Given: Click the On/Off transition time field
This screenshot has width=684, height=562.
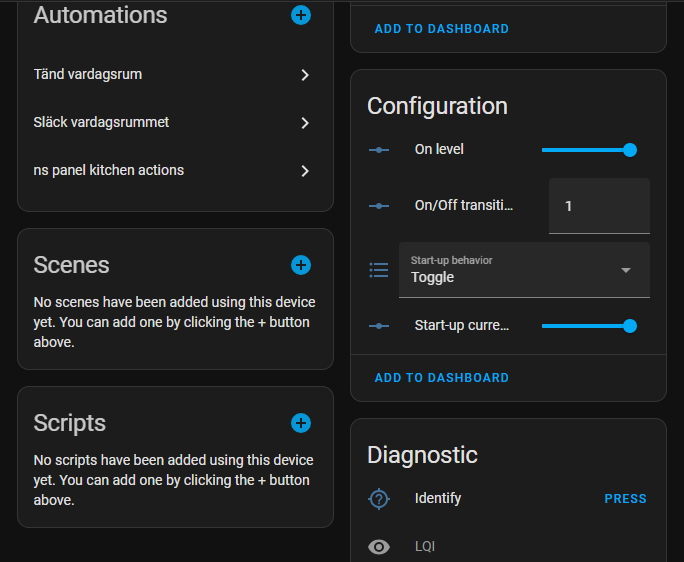Looking at the screenshot, I should pyautogui.click(x=599, y=206).
